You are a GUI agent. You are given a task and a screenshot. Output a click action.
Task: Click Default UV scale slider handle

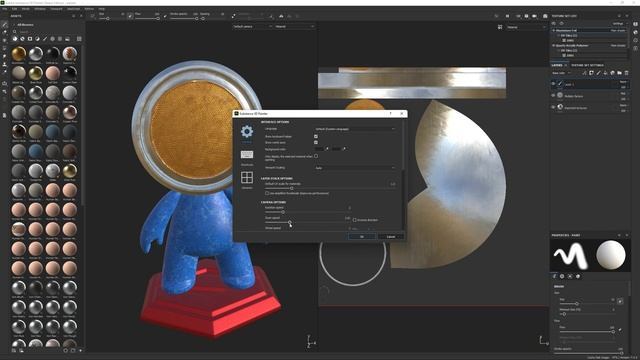[291, 189]
